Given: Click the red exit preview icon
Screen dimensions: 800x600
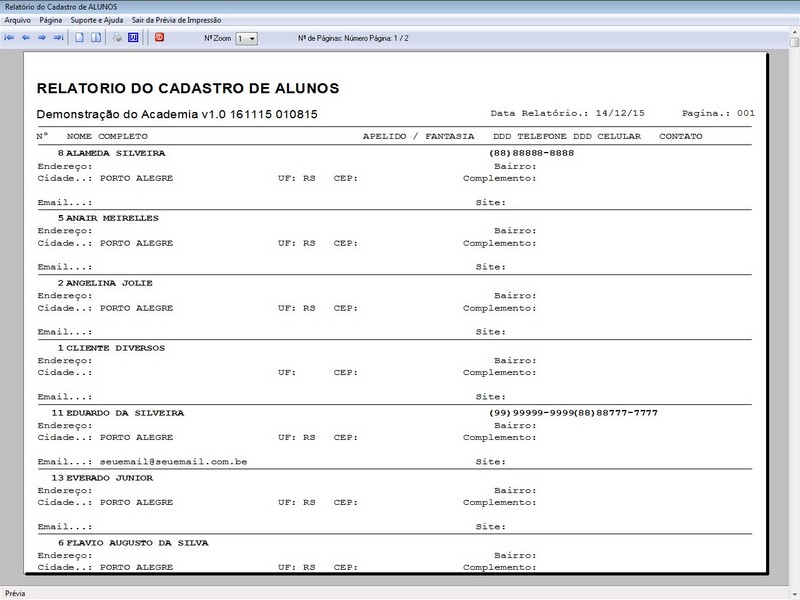Looking at the screenshot, I should click(160, 38).
